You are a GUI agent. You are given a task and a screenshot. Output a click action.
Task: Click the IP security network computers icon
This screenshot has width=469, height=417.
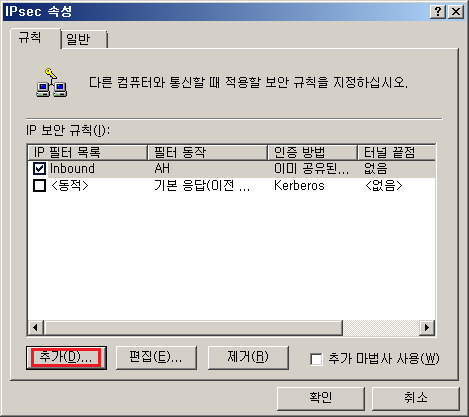pyautogui.click(x=52, y=83)
